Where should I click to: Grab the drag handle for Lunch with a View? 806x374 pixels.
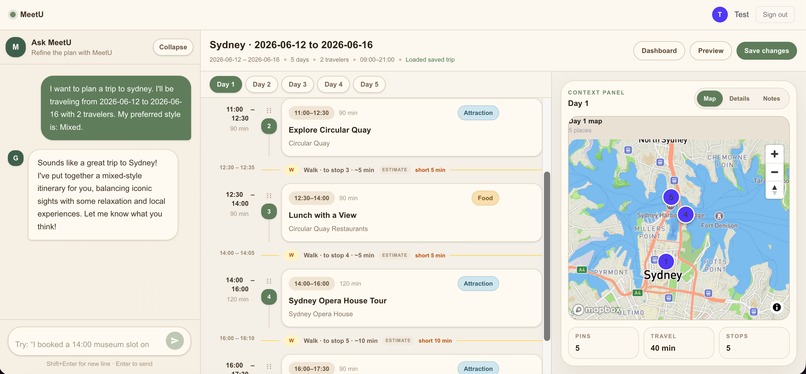click(269, 195)
